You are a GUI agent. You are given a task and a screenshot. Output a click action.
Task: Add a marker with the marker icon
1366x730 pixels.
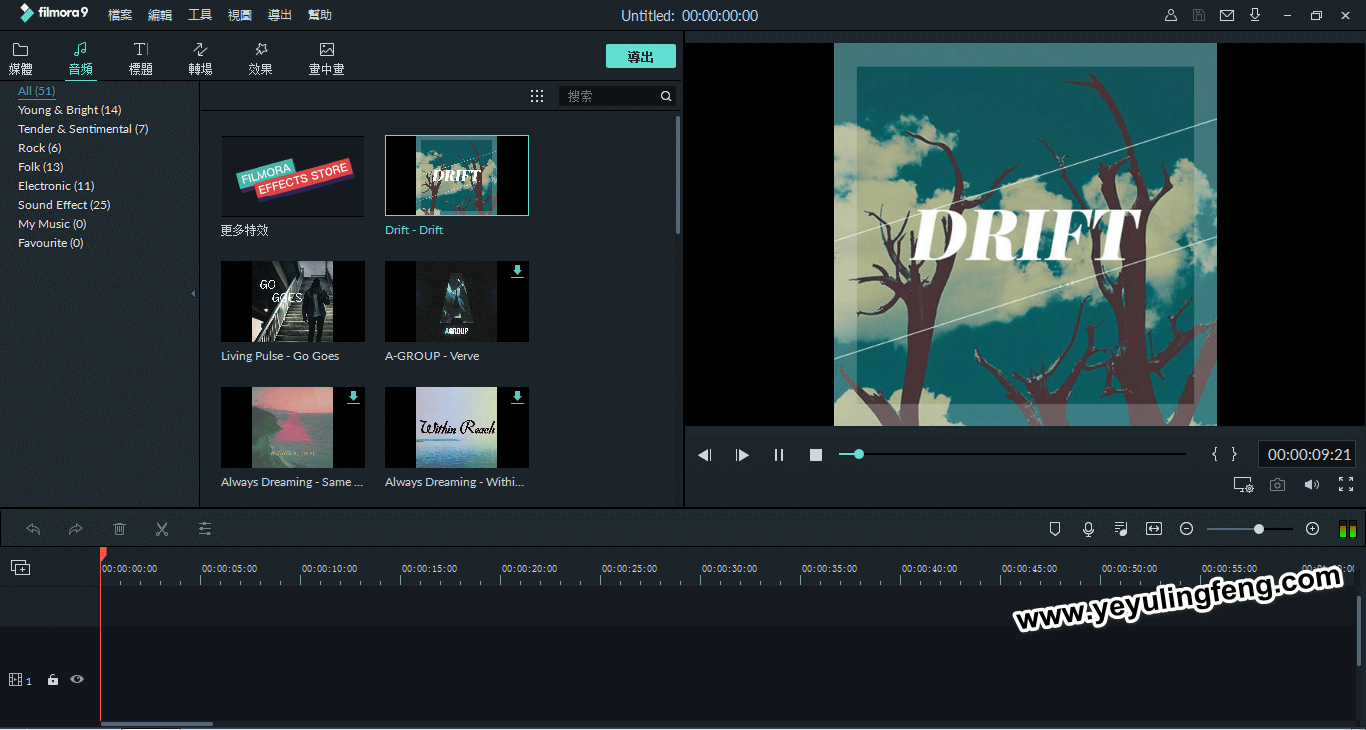(x=1055, y=529)
